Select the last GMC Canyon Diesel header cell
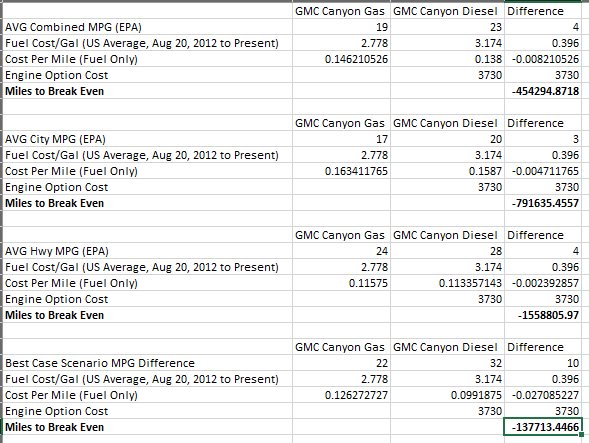 pos(447,347)
